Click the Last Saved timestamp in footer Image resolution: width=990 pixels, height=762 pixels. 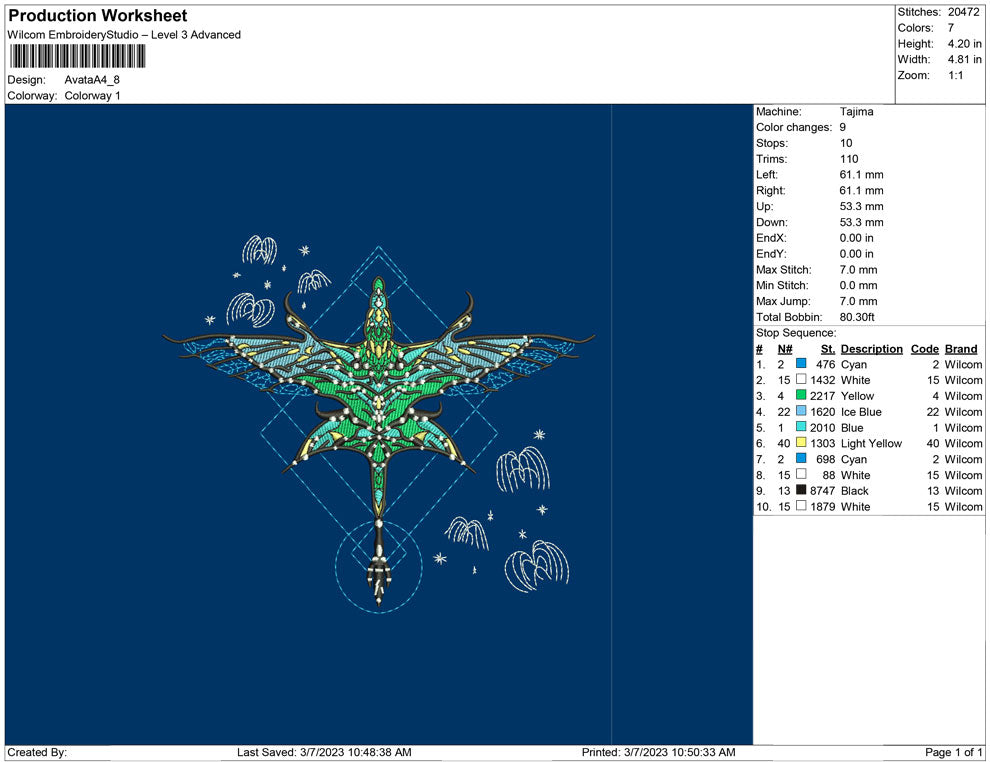coord(324,752)
